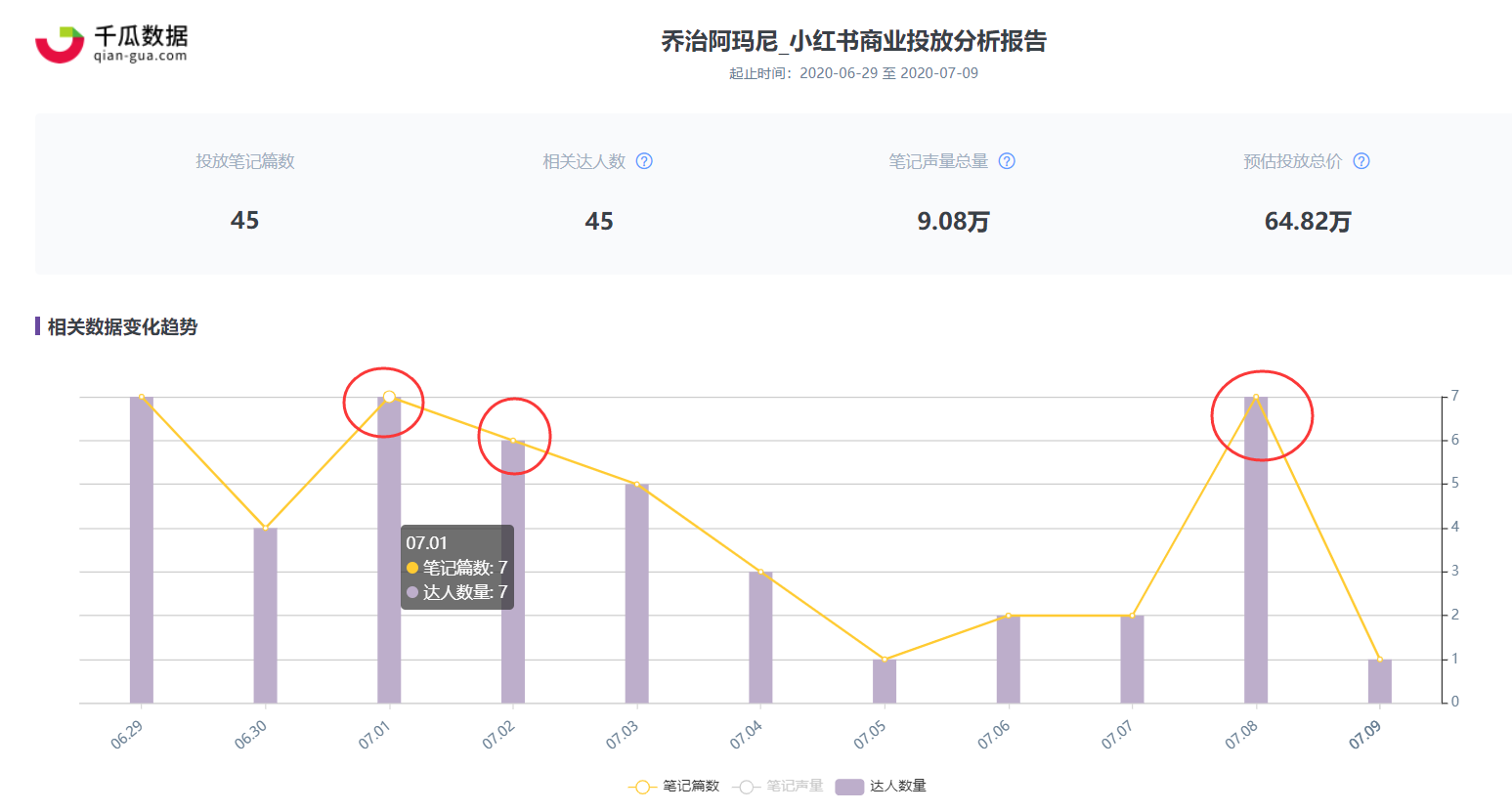The height and width of the screenshot is (812, 1512).
Task: Click the 07.07 purple bar
Action: 1132,660
